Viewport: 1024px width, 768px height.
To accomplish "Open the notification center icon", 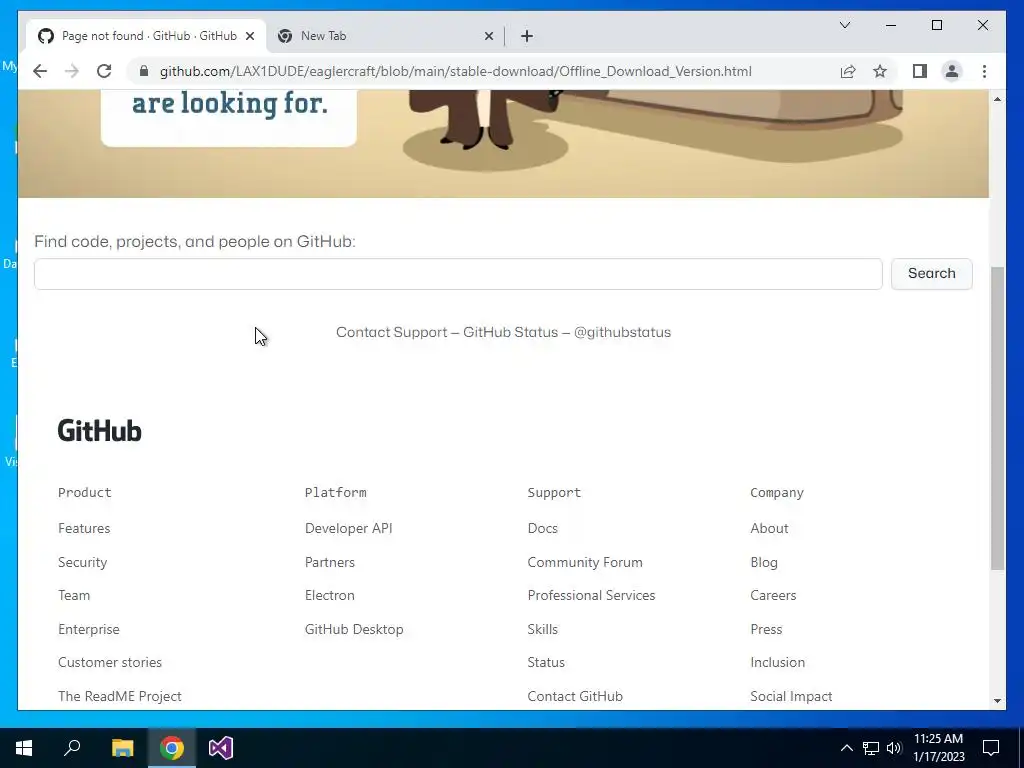I will pos(991,748).
